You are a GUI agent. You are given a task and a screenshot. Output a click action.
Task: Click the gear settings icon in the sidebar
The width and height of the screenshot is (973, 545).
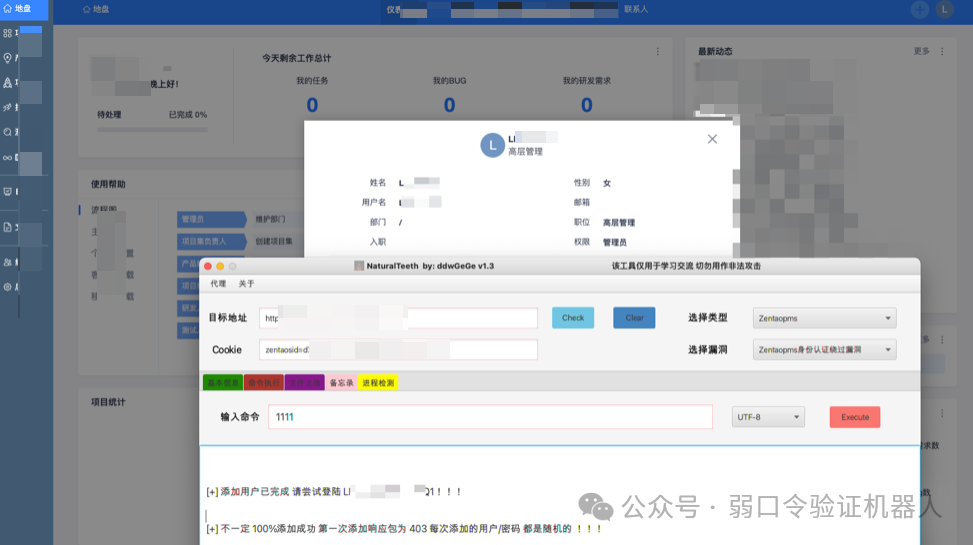pos(7,287)
